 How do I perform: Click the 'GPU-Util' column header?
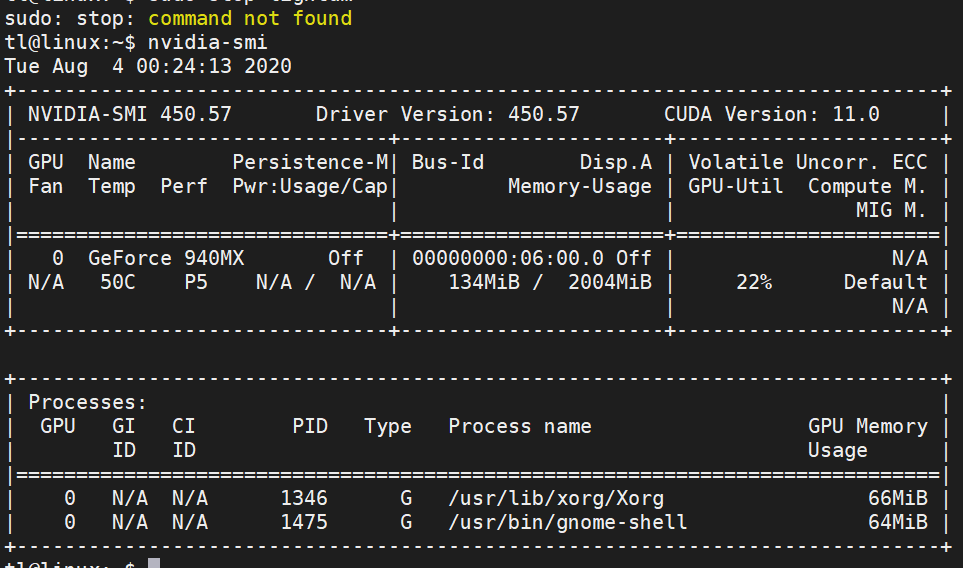coord(736,186)
